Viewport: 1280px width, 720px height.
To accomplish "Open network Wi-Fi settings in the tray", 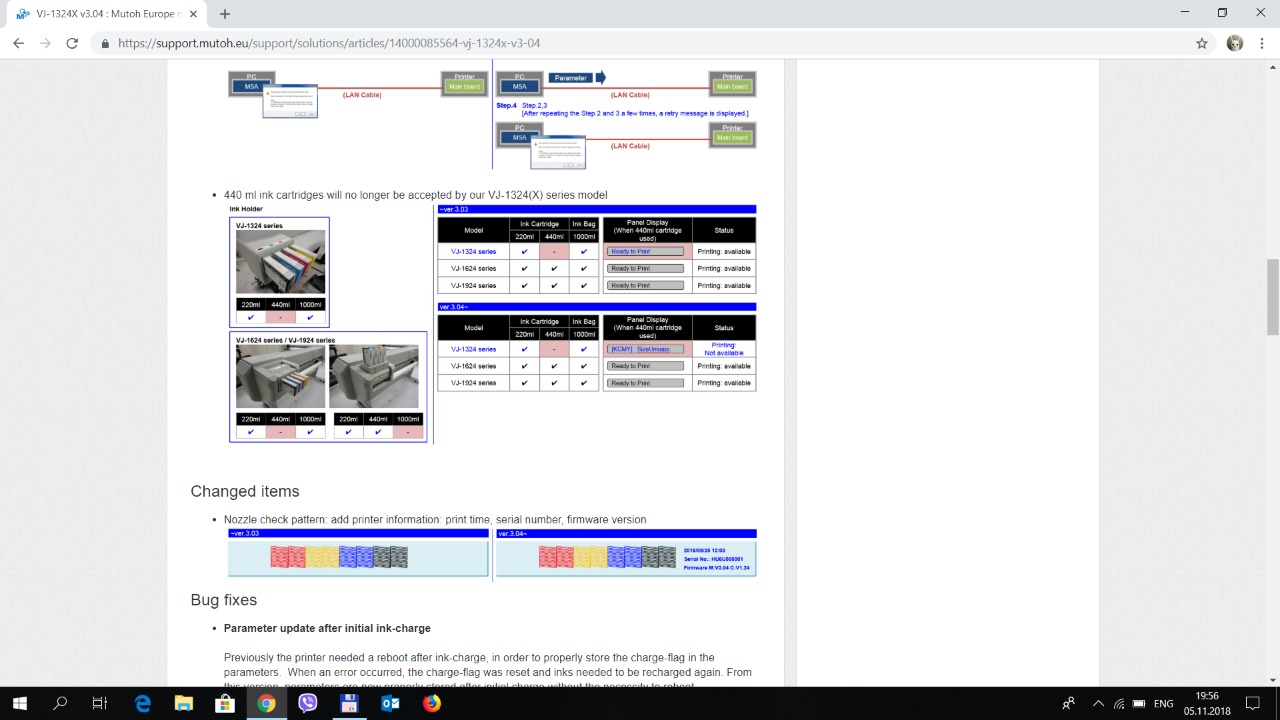I will pyautogui.click(x=1119, y=703).
